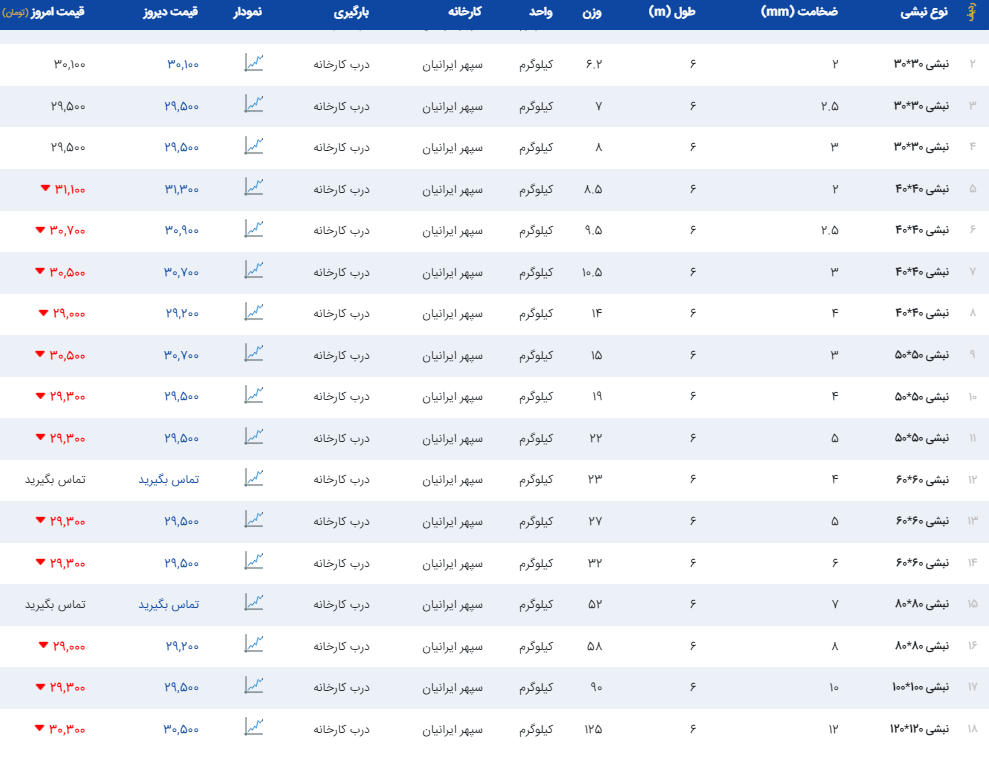Screen dimensions: 989x758
Task: Click yesterday's price 30,500 for نبشی 120*120
Action: (182, 729)
